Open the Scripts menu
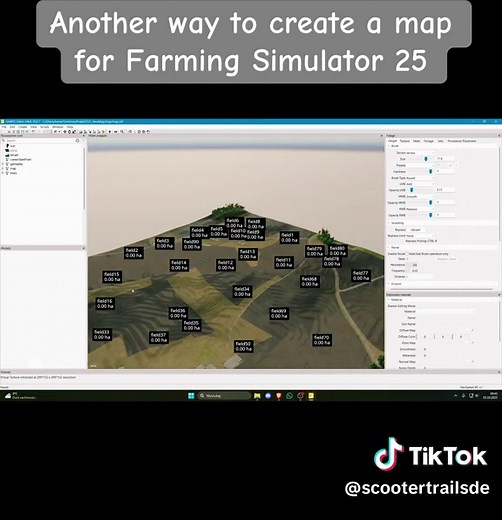Image resolution: width=502 pixels, height=520 pixels. (45, 127)
